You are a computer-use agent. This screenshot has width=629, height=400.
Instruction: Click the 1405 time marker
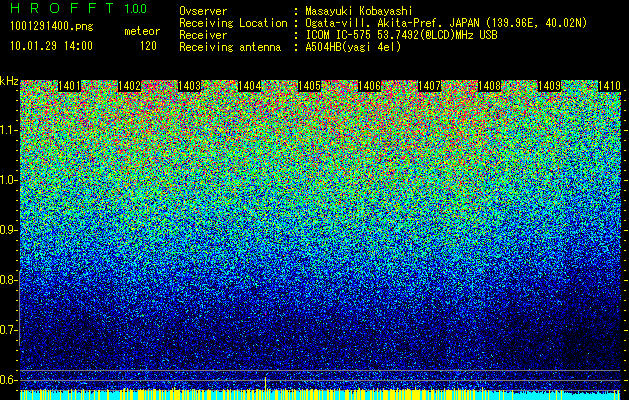[x=309, y=86]
